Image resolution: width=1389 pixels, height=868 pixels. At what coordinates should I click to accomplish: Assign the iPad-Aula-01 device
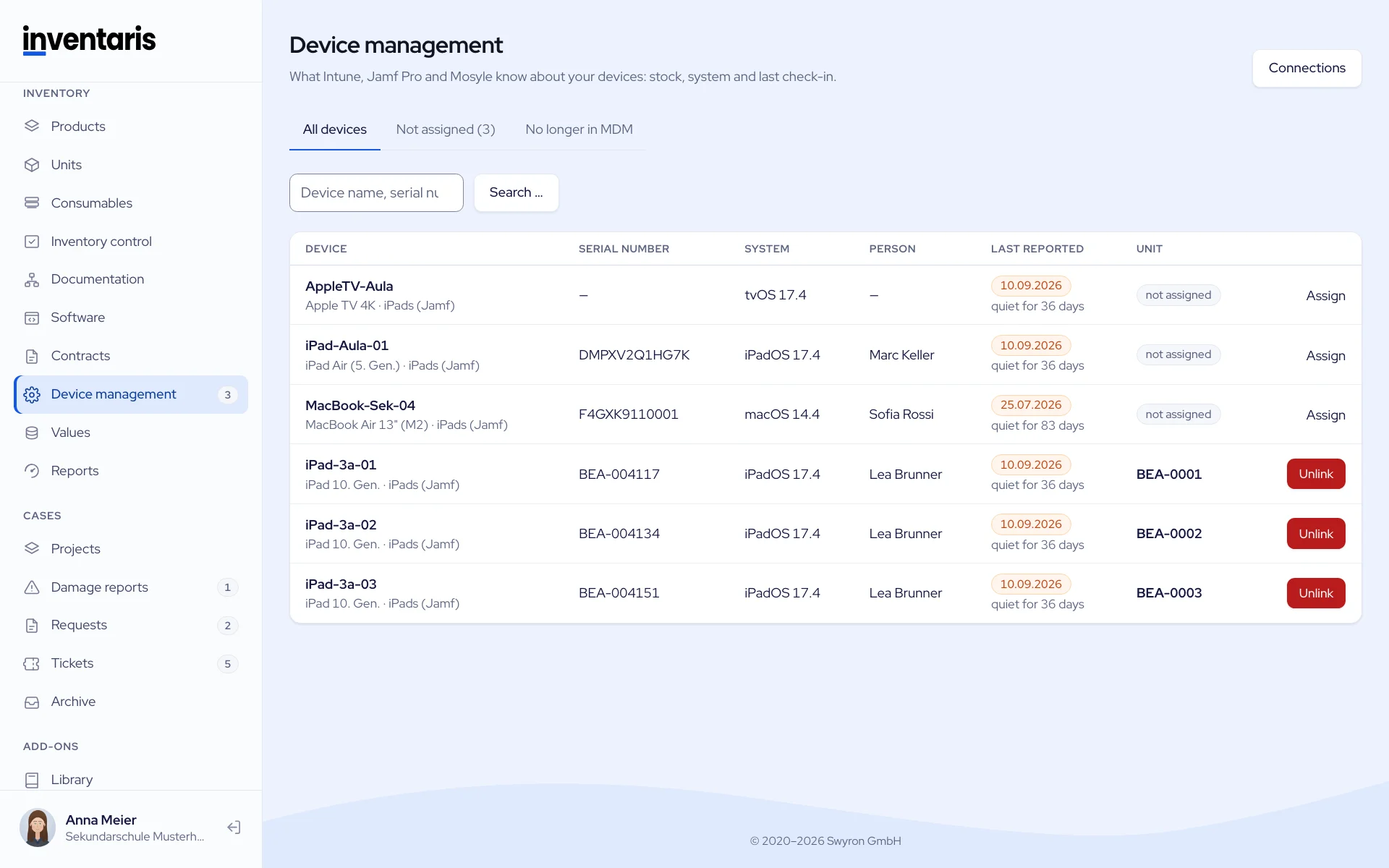click(1325, 355)
